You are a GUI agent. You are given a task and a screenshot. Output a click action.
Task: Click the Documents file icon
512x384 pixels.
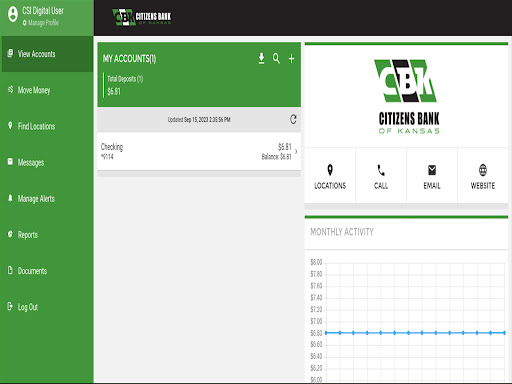point(10,270)
